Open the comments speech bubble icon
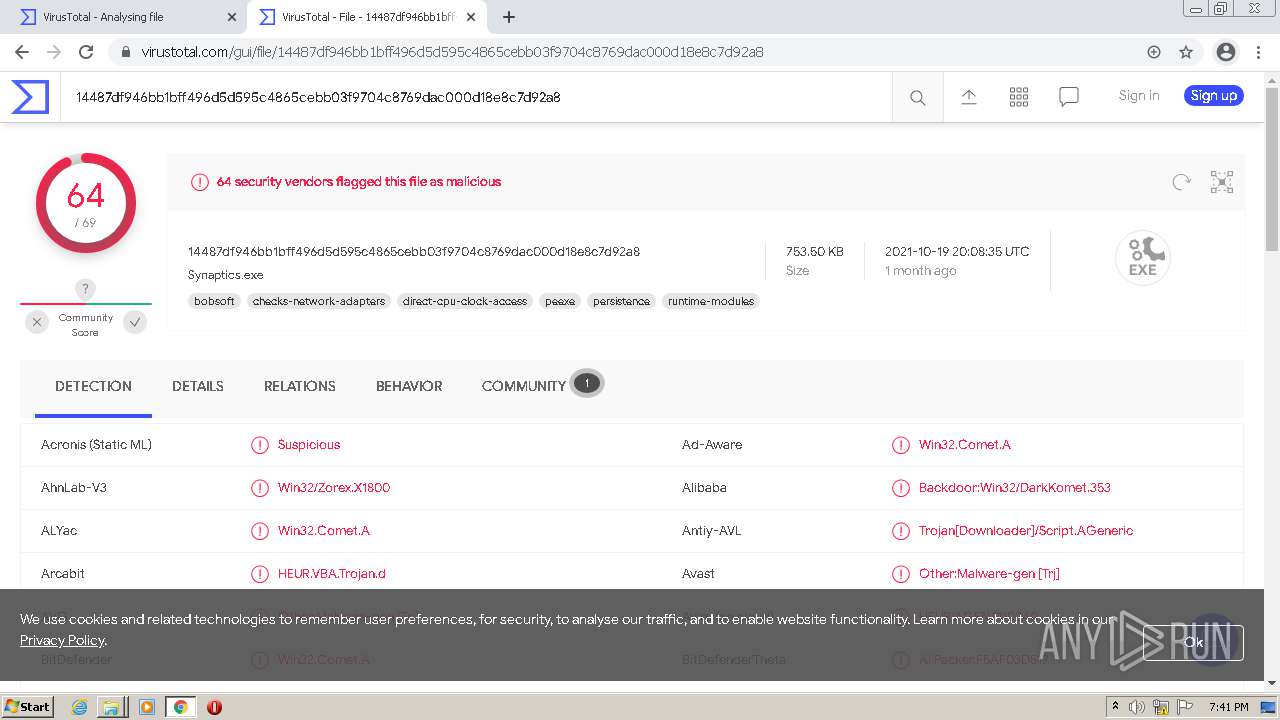The height and width of the screenshot is (720, 1280). click(1069, 96)
